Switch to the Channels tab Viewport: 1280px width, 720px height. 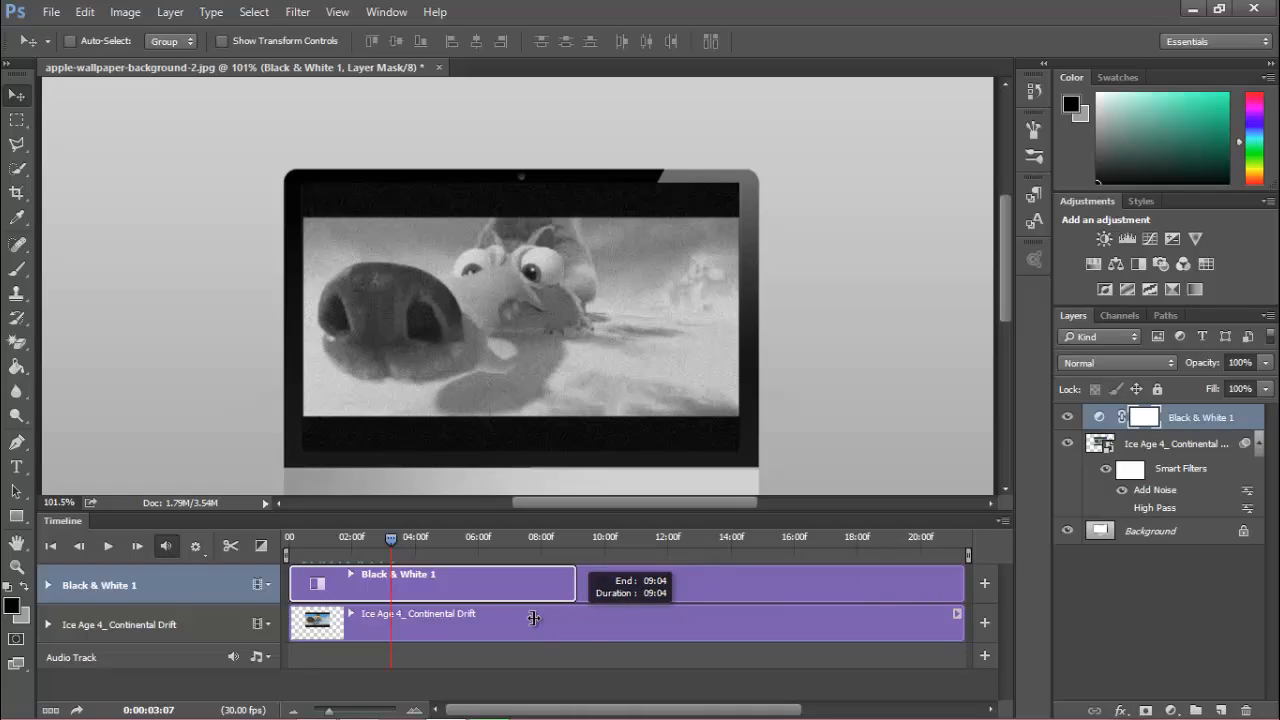coord(1119,316)
